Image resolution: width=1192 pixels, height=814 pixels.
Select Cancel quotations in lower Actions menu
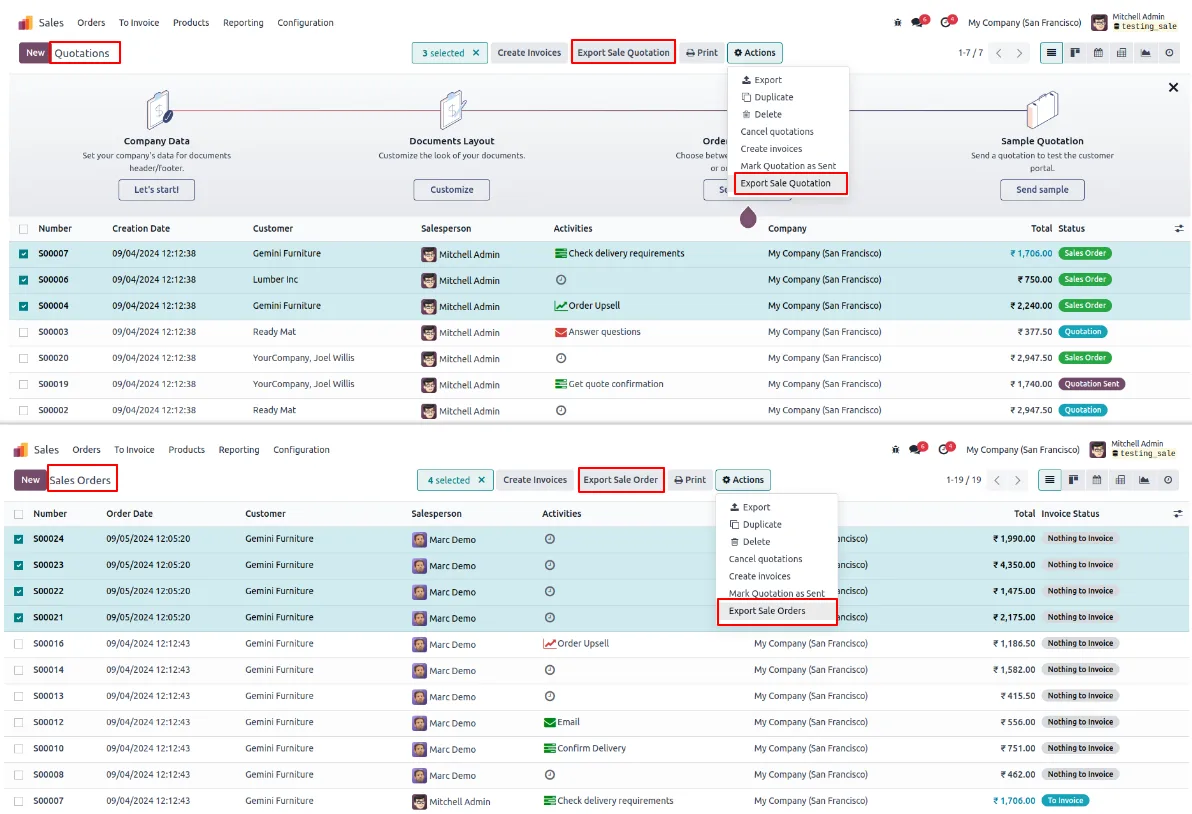click(x=766, y=559)
